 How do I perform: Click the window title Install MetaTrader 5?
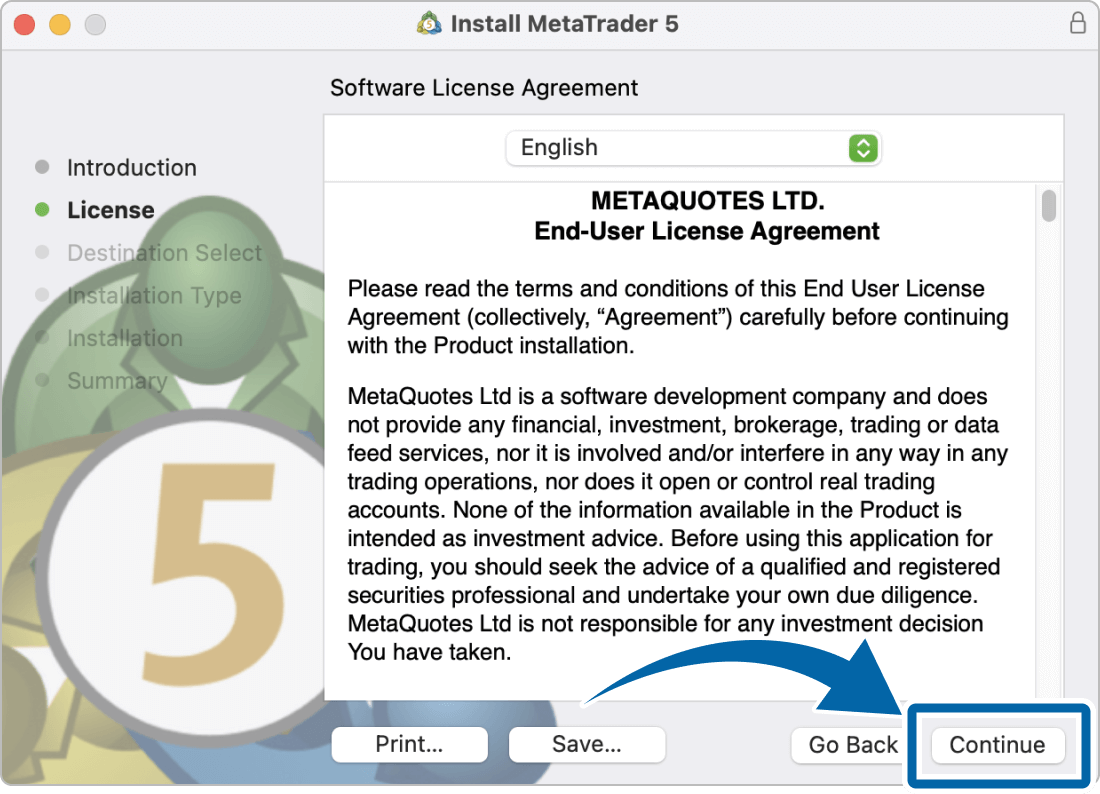point(564,24)
